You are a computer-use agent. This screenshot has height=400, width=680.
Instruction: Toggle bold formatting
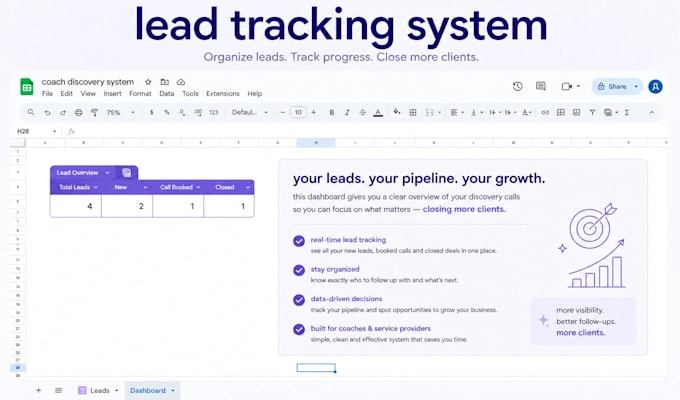coord(332,112)
